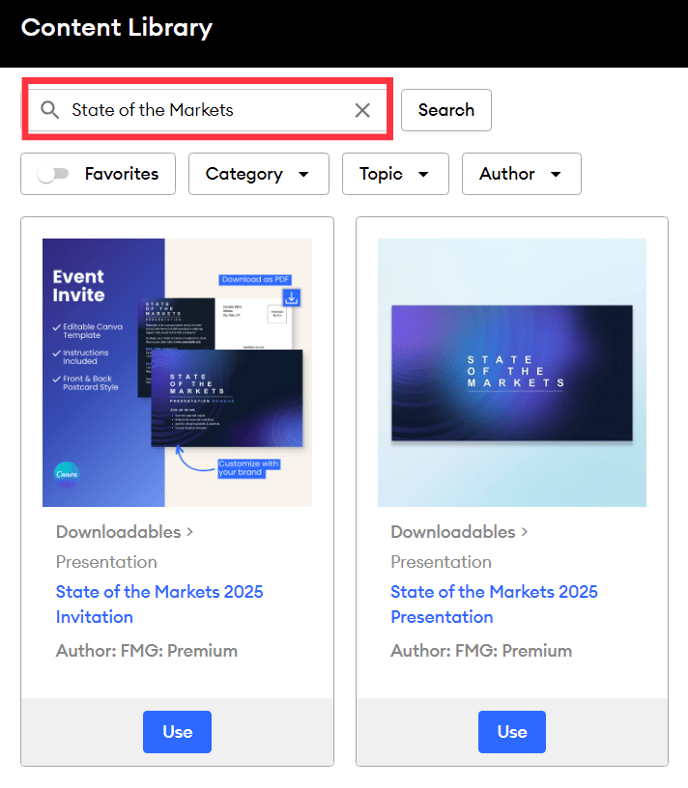This screenshot has height=788, width=688.
Task: Click the magnifying glass search icon
Action: click(x=50, y=110)
